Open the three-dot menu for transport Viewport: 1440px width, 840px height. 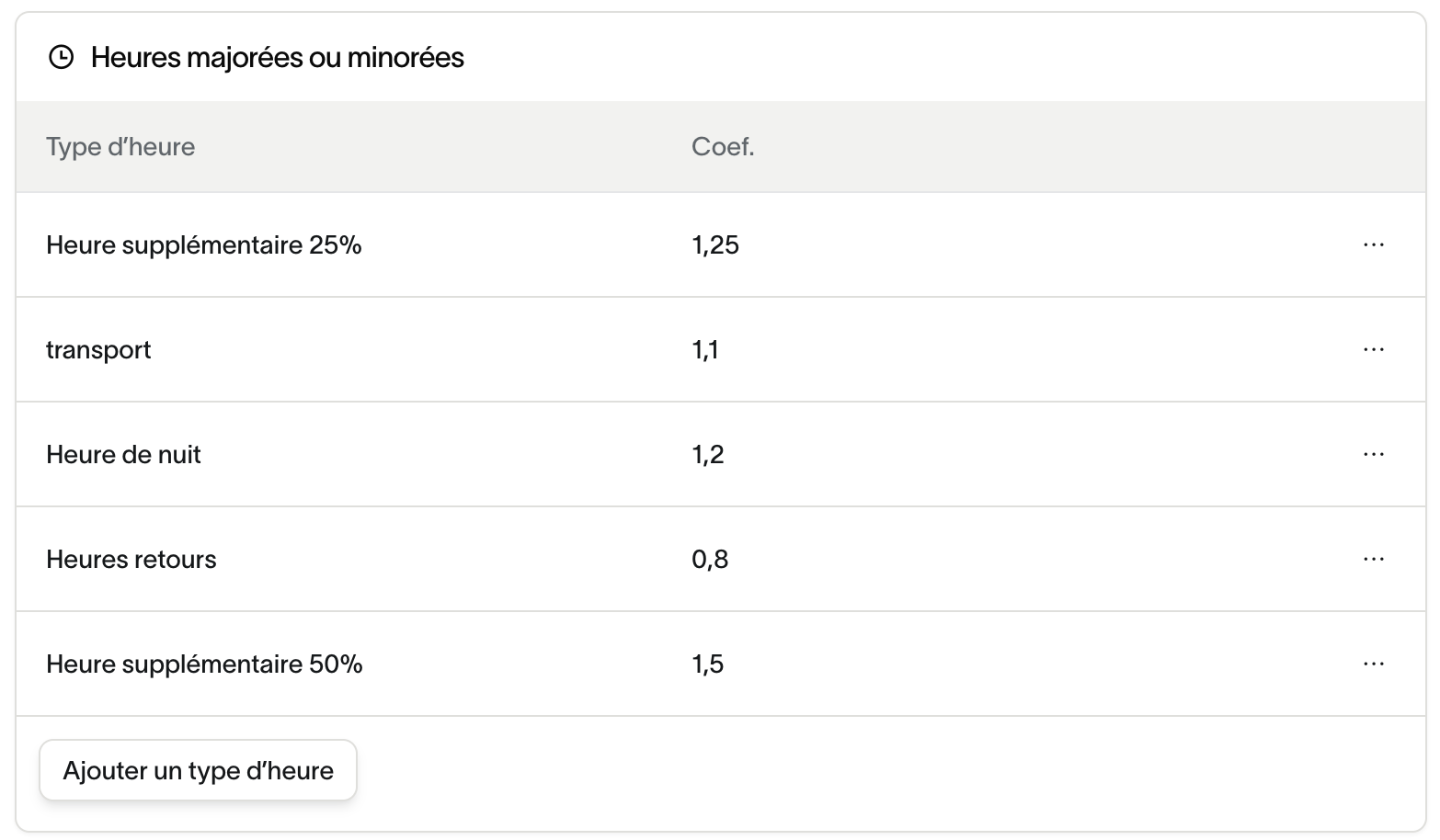1374,349
